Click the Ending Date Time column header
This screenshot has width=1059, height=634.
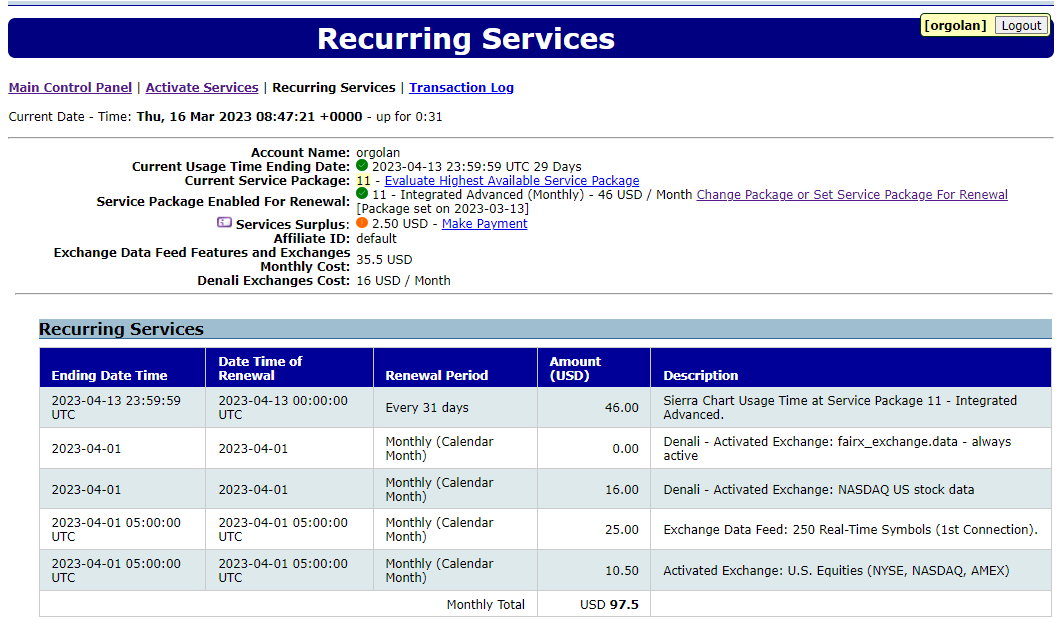tap(122, 368)
